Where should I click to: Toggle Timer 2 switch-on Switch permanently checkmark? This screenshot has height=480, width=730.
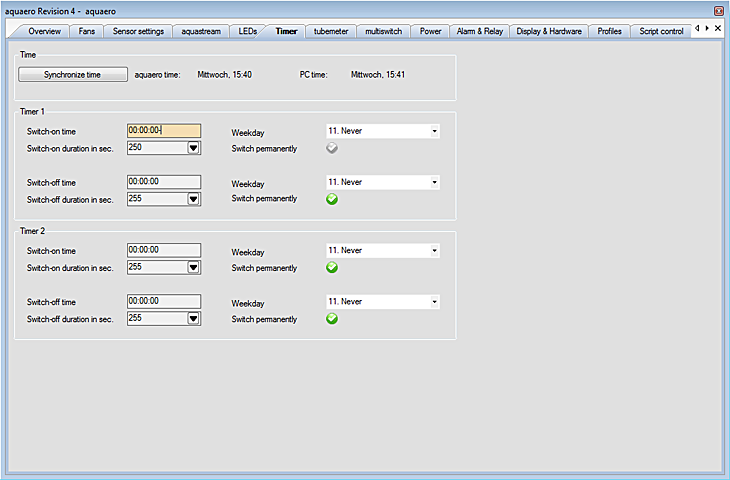point(332,268)
